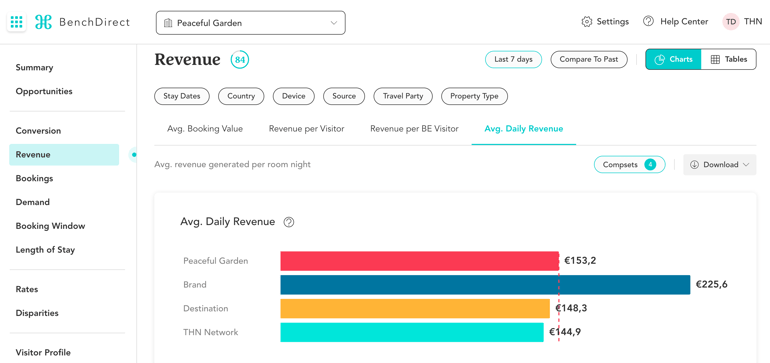This screenshot has height=363, width=770.
Task: Expand the Download chevron
Action: (x=746, y=165)
